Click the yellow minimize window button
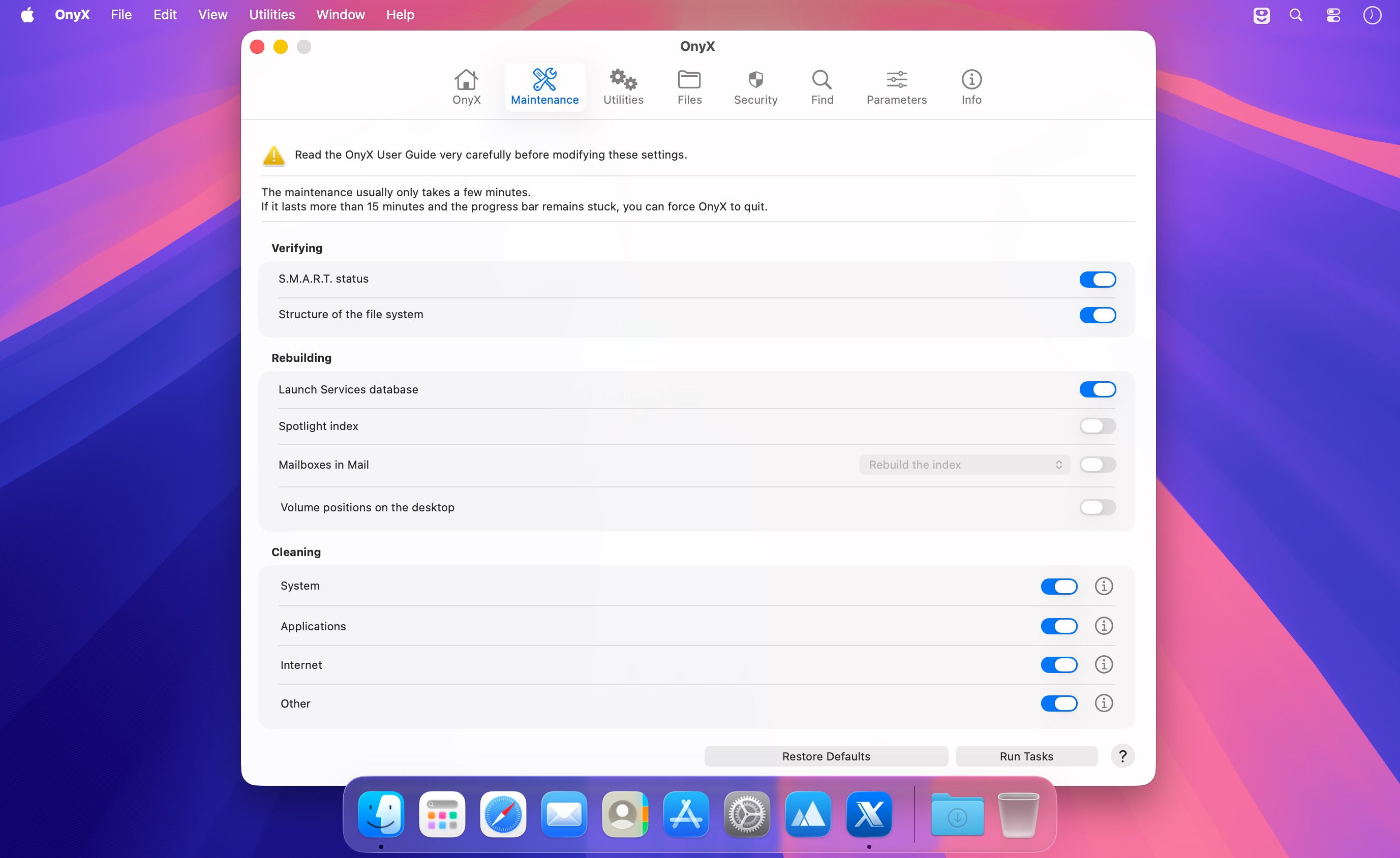The width and height of the screenshot is (1400, 858). click(280, 47)
